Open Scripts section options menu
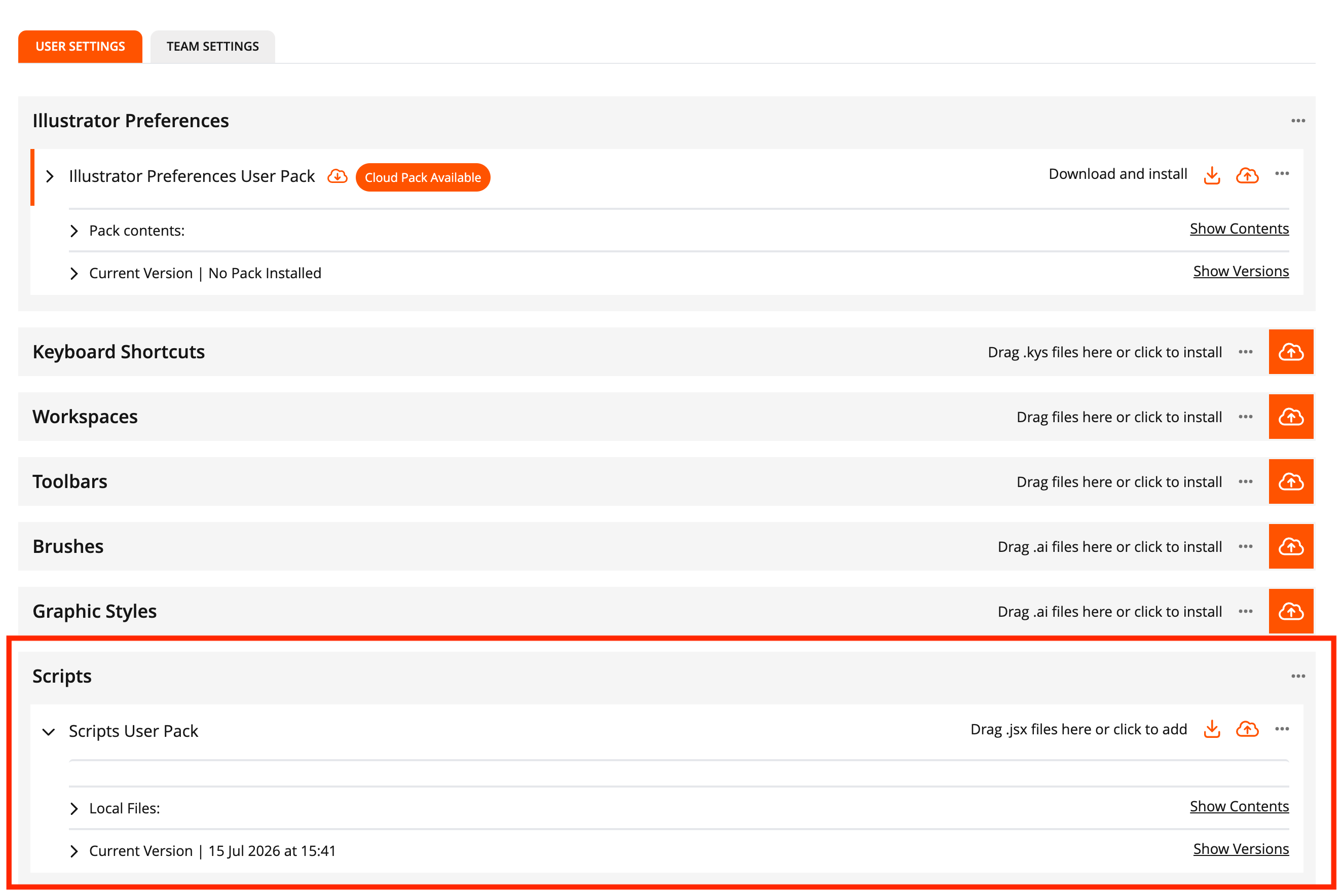 pyautogui.click(x=1297, y=677)
